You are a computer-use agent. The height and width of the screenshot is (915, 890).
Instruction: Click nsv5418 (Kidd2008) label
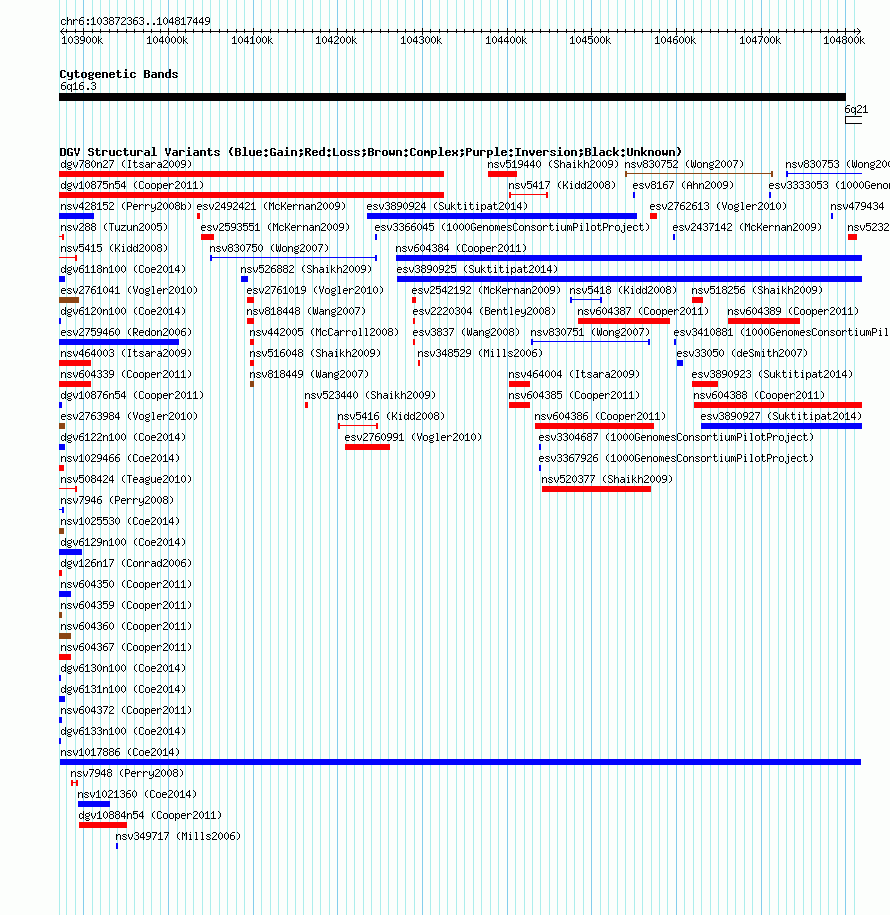coord(623,291)
